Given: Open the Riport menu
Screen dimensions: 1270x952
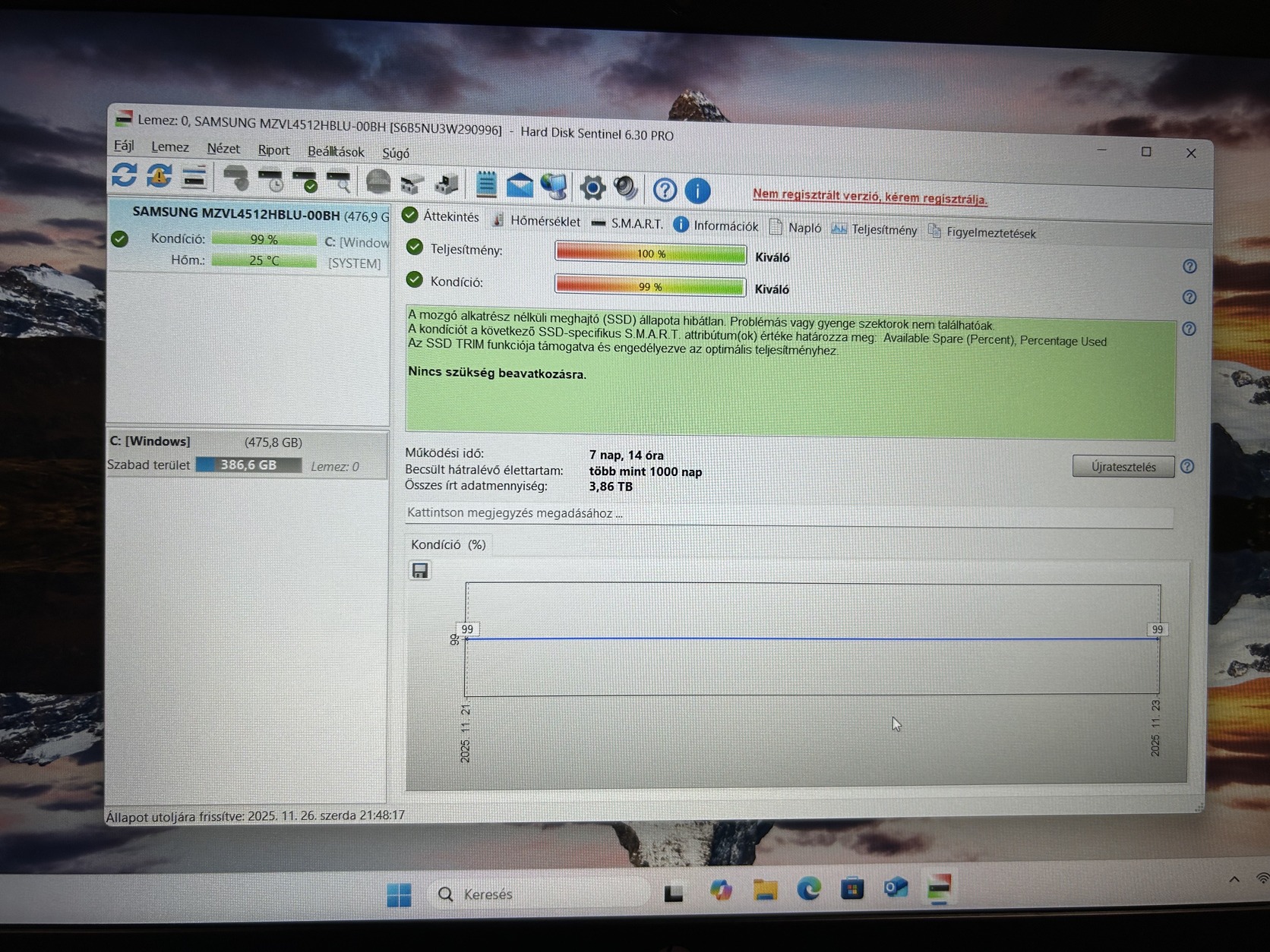Looking at the screenshot, I should coord(274,150).
